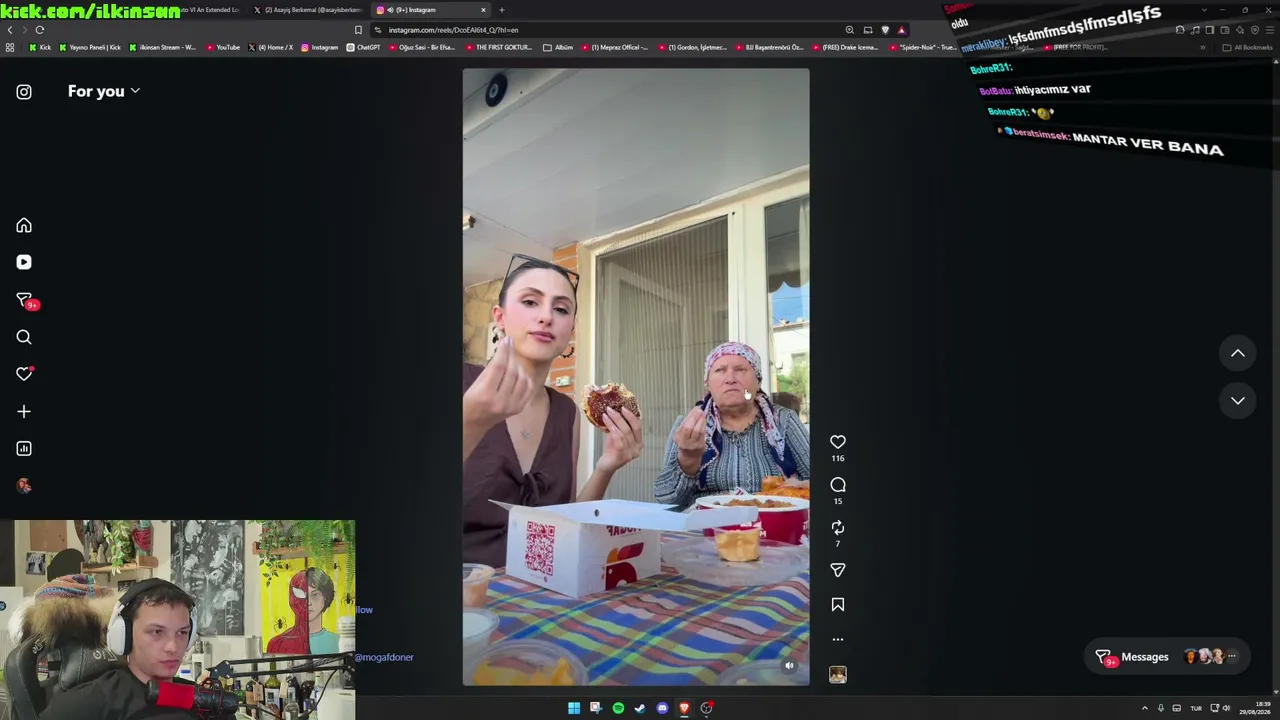Open the ilkinsan Stream bookmark

point(163,47)
